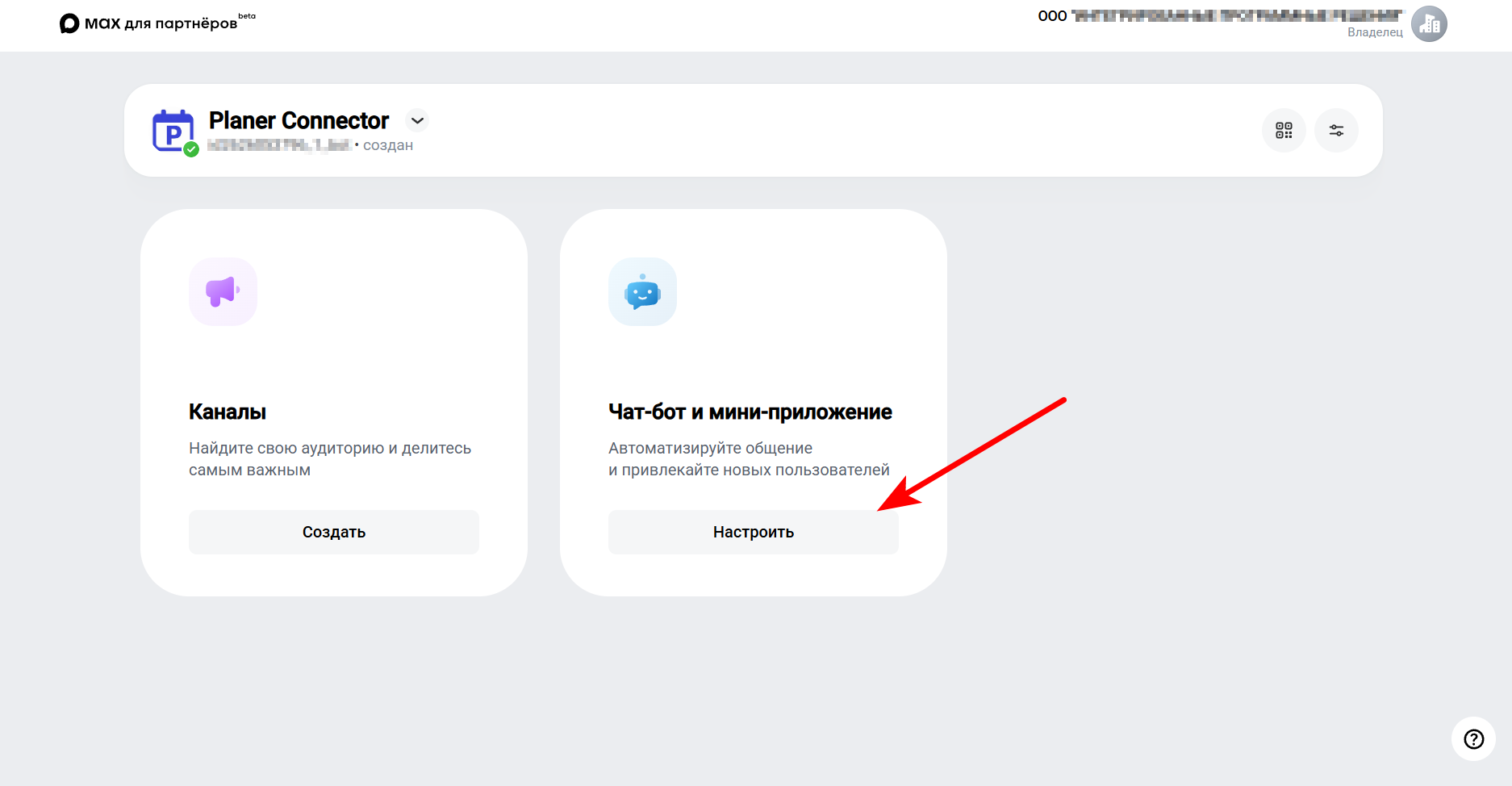The height and width of the screenshot is (786, 1512).
Task: Click the "Владелец" role label
Action: [1375, 32]
